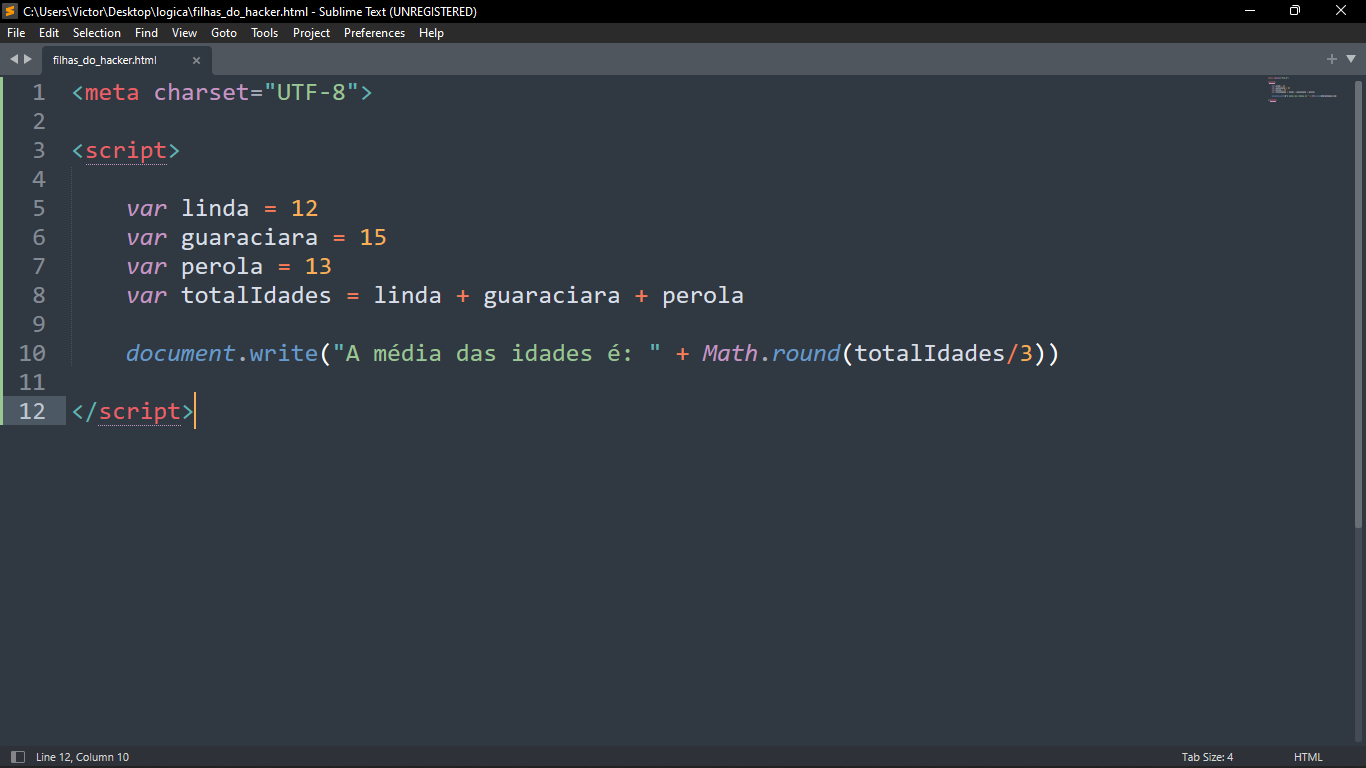Open tab list dropdown arrow
The image size is (1366, 768).
pyautogui.click(x=1349, y=60)
